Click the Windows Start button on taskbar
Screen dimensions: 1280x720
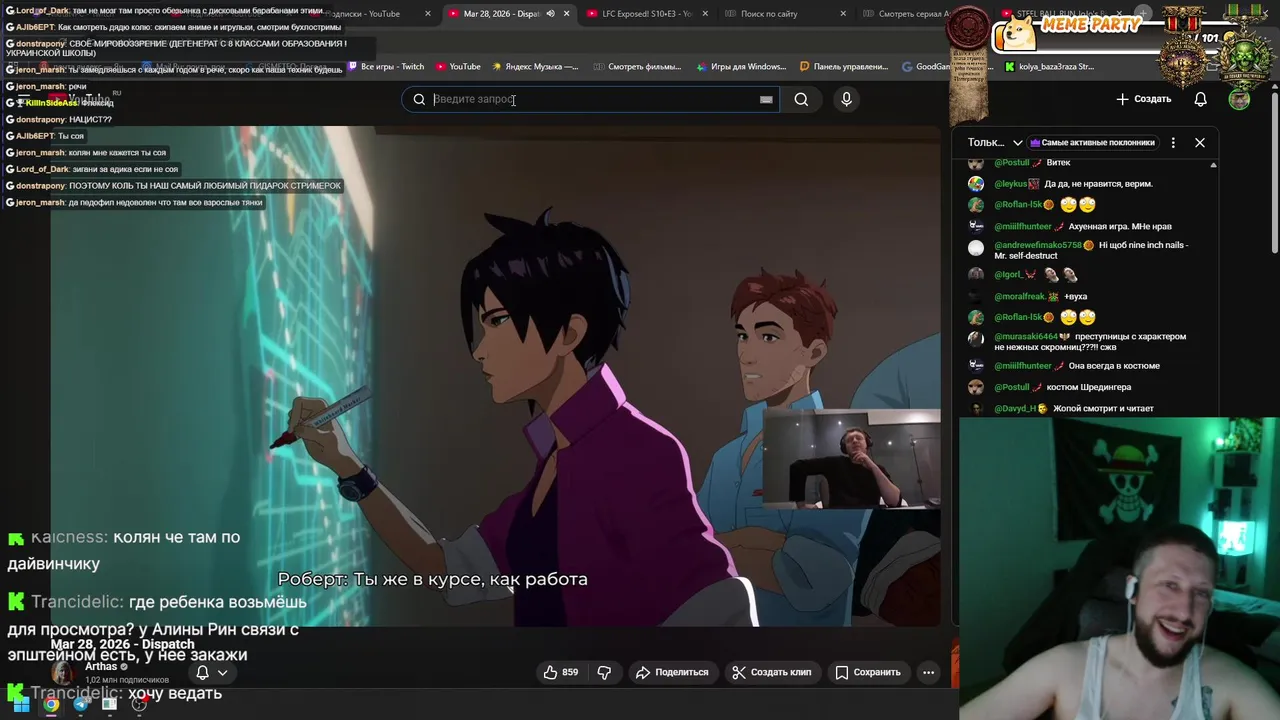[x=21, y=704]
